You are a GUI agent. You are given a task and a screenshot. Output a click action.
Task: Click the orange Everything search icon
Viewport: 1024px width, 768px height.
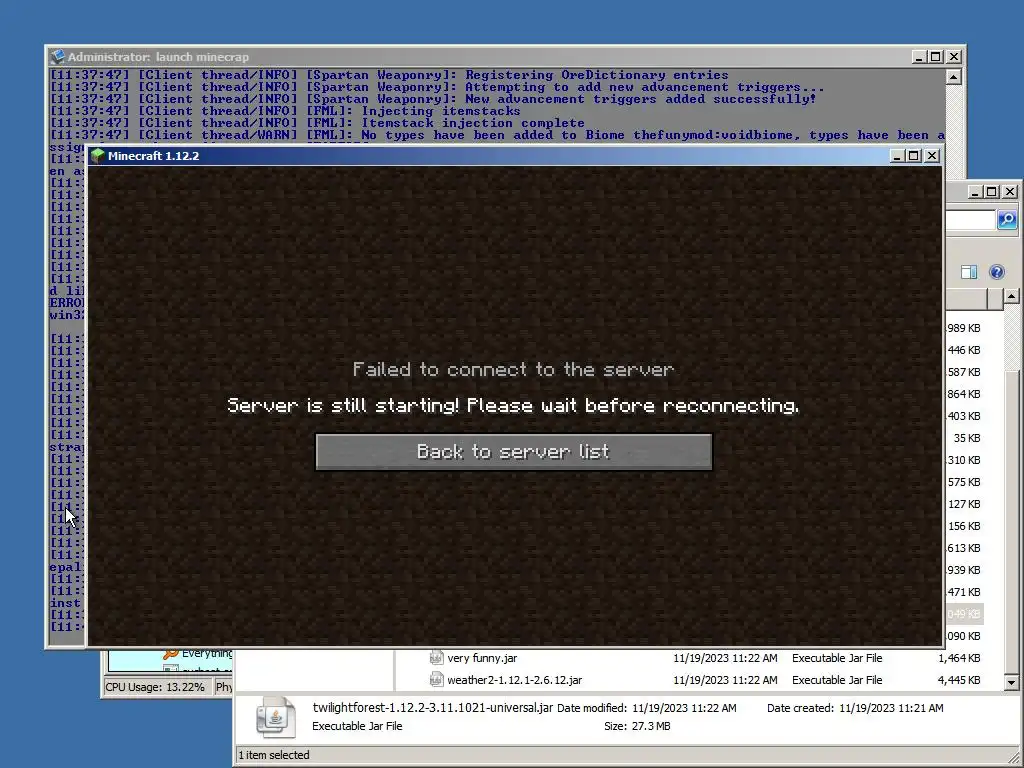pos(170,653)
